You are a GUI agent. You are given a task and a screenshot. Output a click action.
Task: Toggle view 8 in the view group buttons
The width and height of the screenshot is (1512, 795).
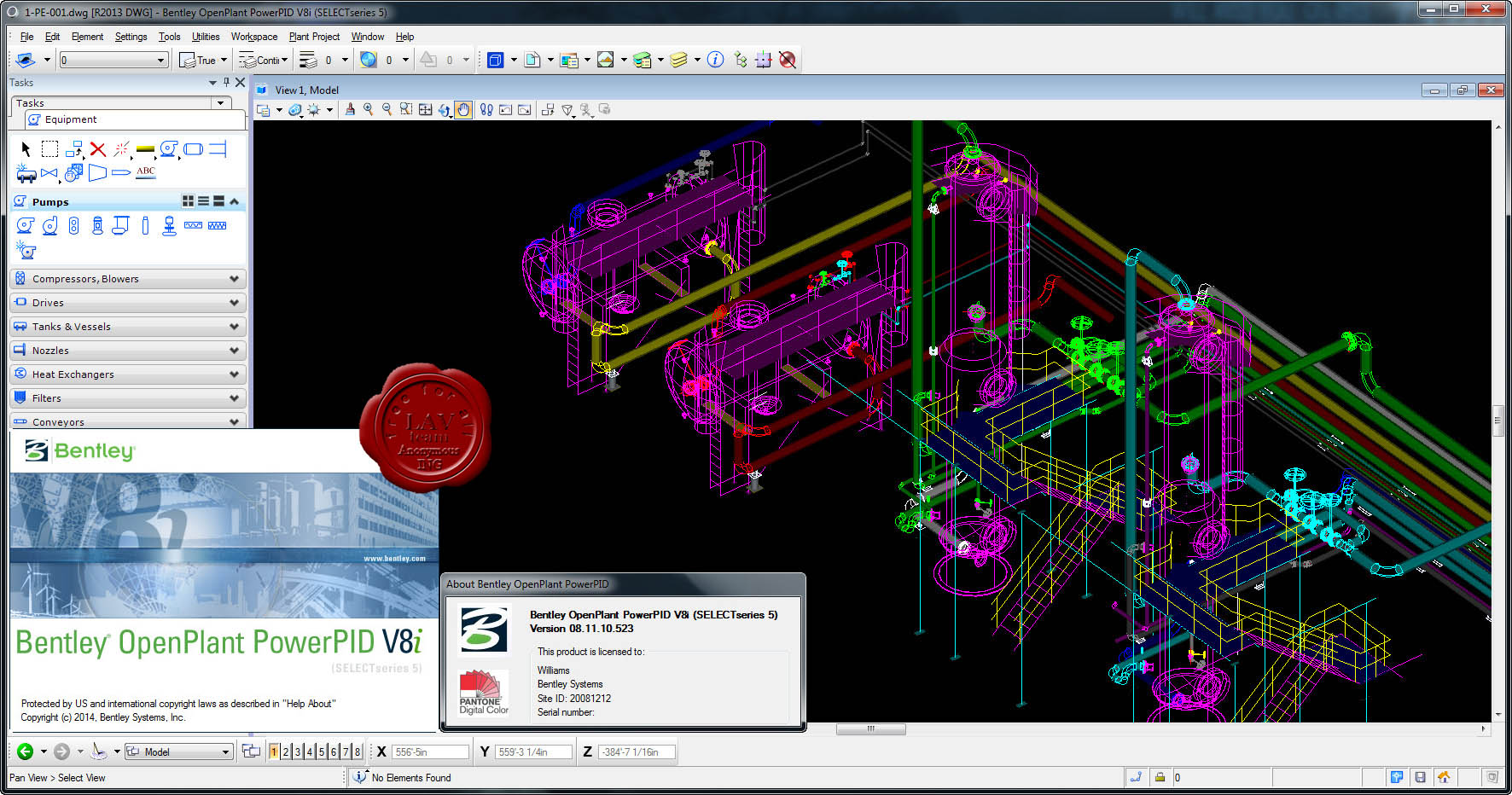358,751
